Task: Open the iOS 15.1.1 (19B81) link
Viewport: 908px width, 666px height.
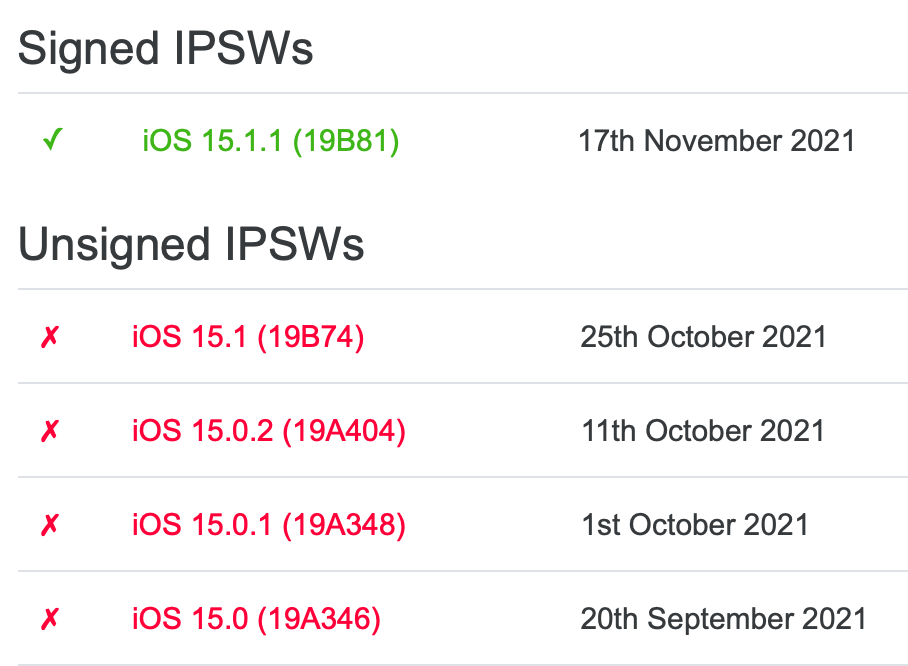Action: coord(270,141)
